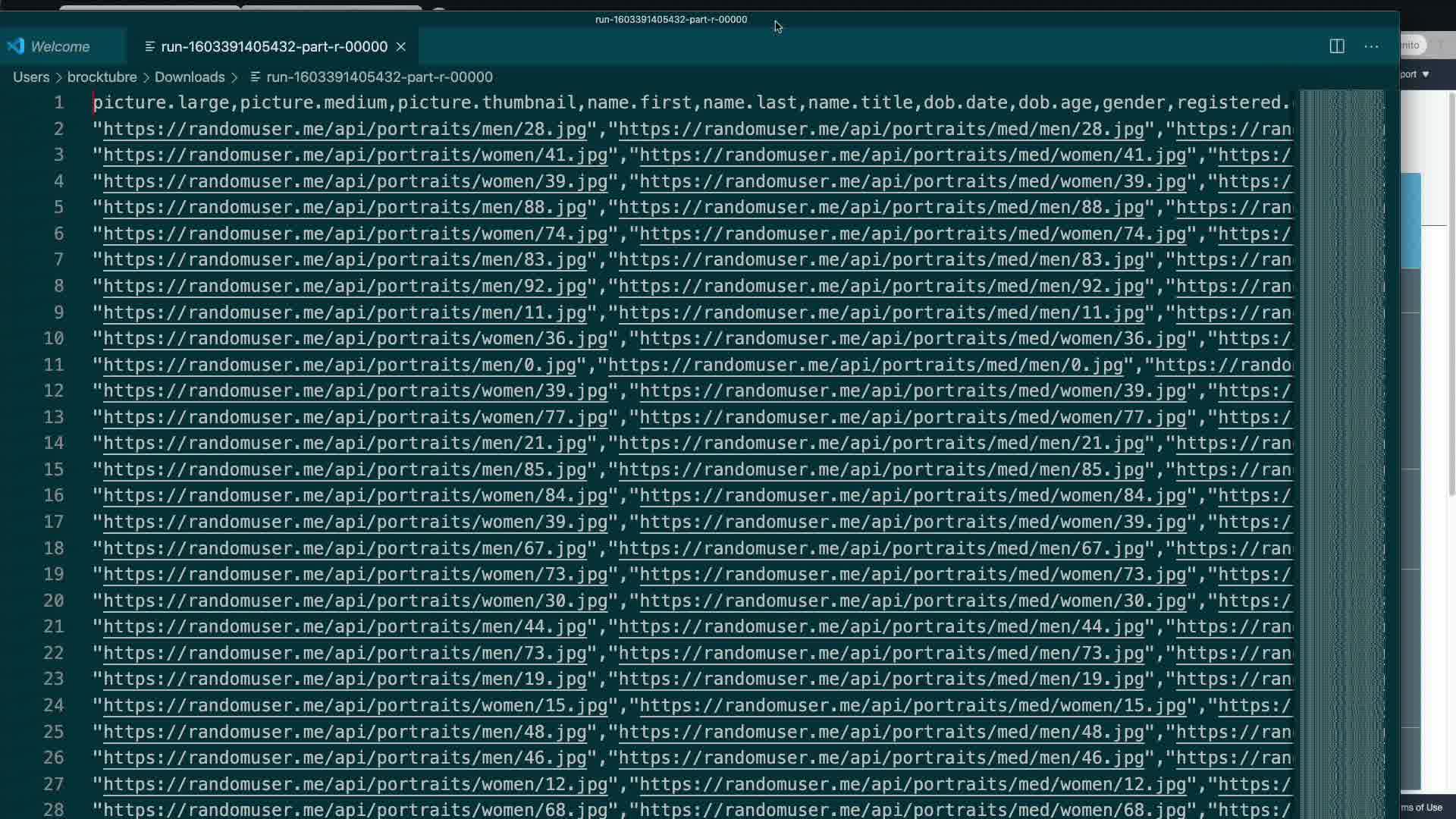
Task: Click the Split Editor Right icon
Action: click(x=1337, y=46)
